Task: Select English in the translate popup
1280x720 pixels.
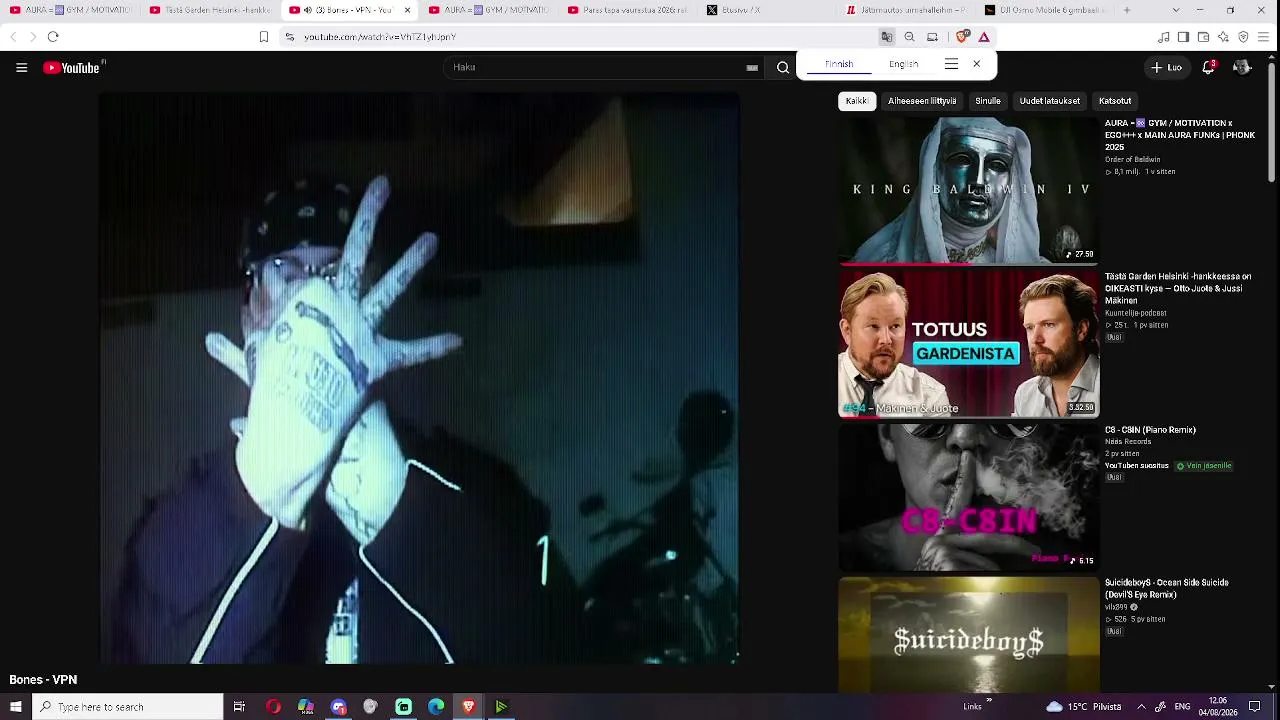Action: coord(903,64)
